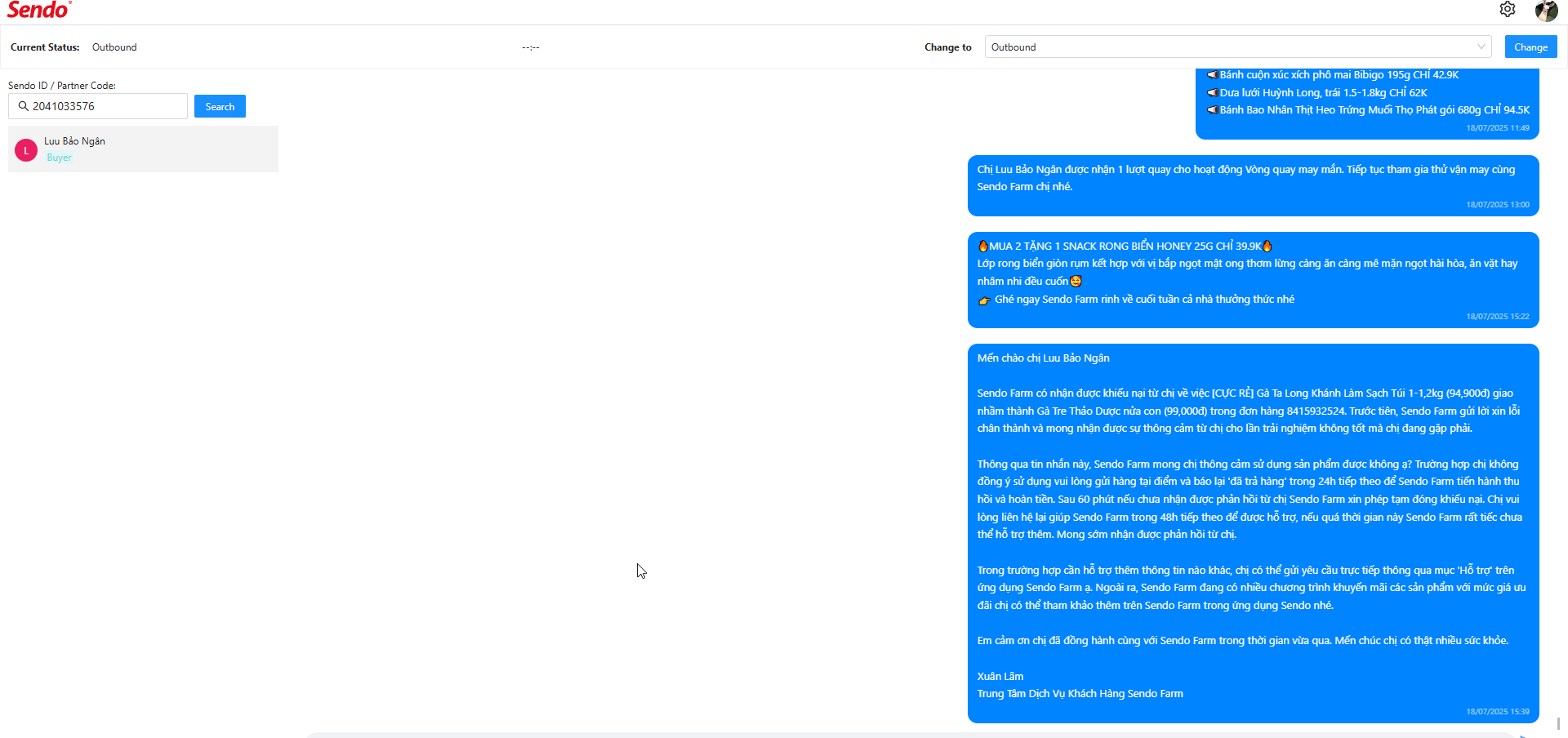Click the Buyer tag under Lưu Bảo Ngân
The width and height of the screenshot is (1568, 738).
[x=59, y=158]
